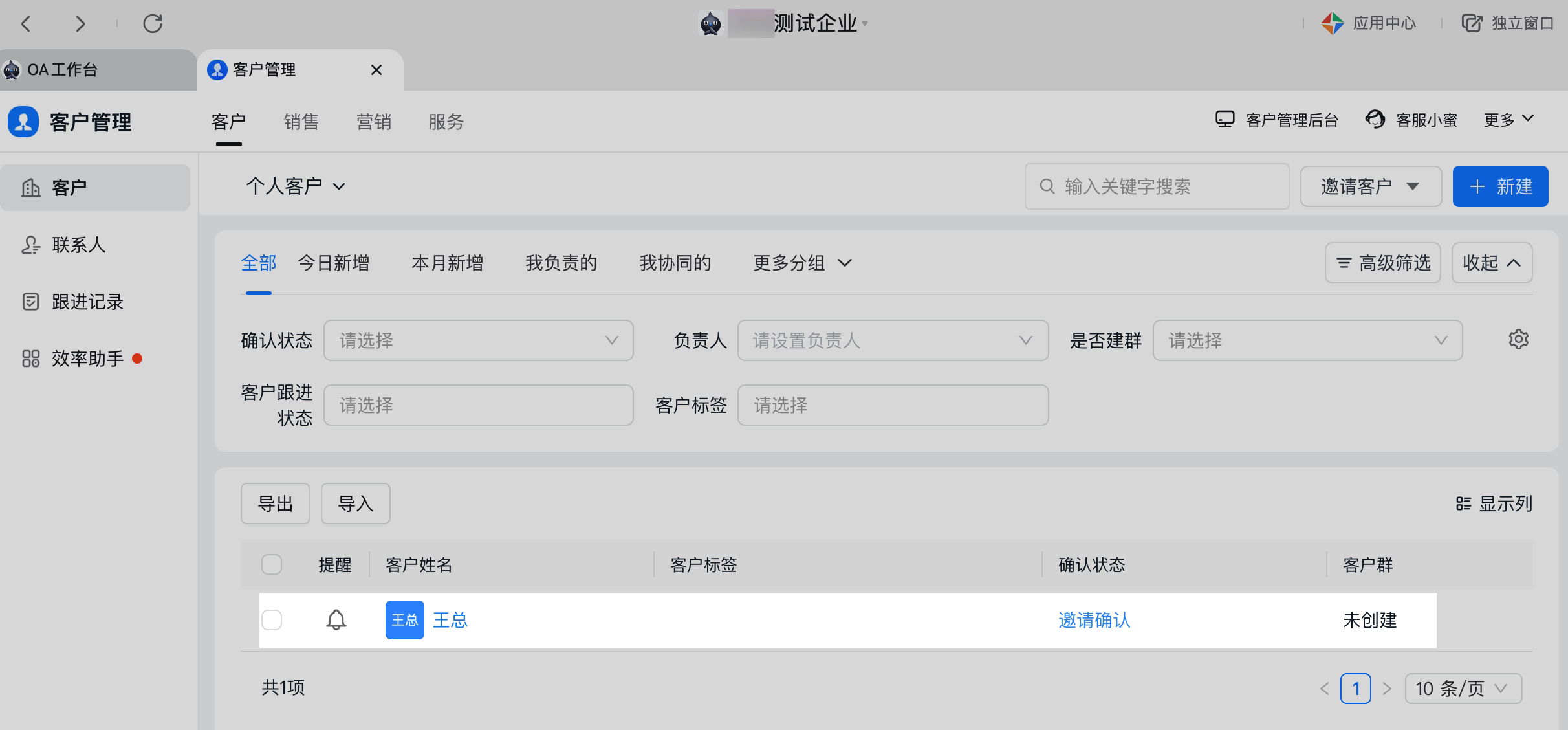Switch to the 销售 top tab
Viewport: 1568px width, 730px height.
tap(301, 122)
